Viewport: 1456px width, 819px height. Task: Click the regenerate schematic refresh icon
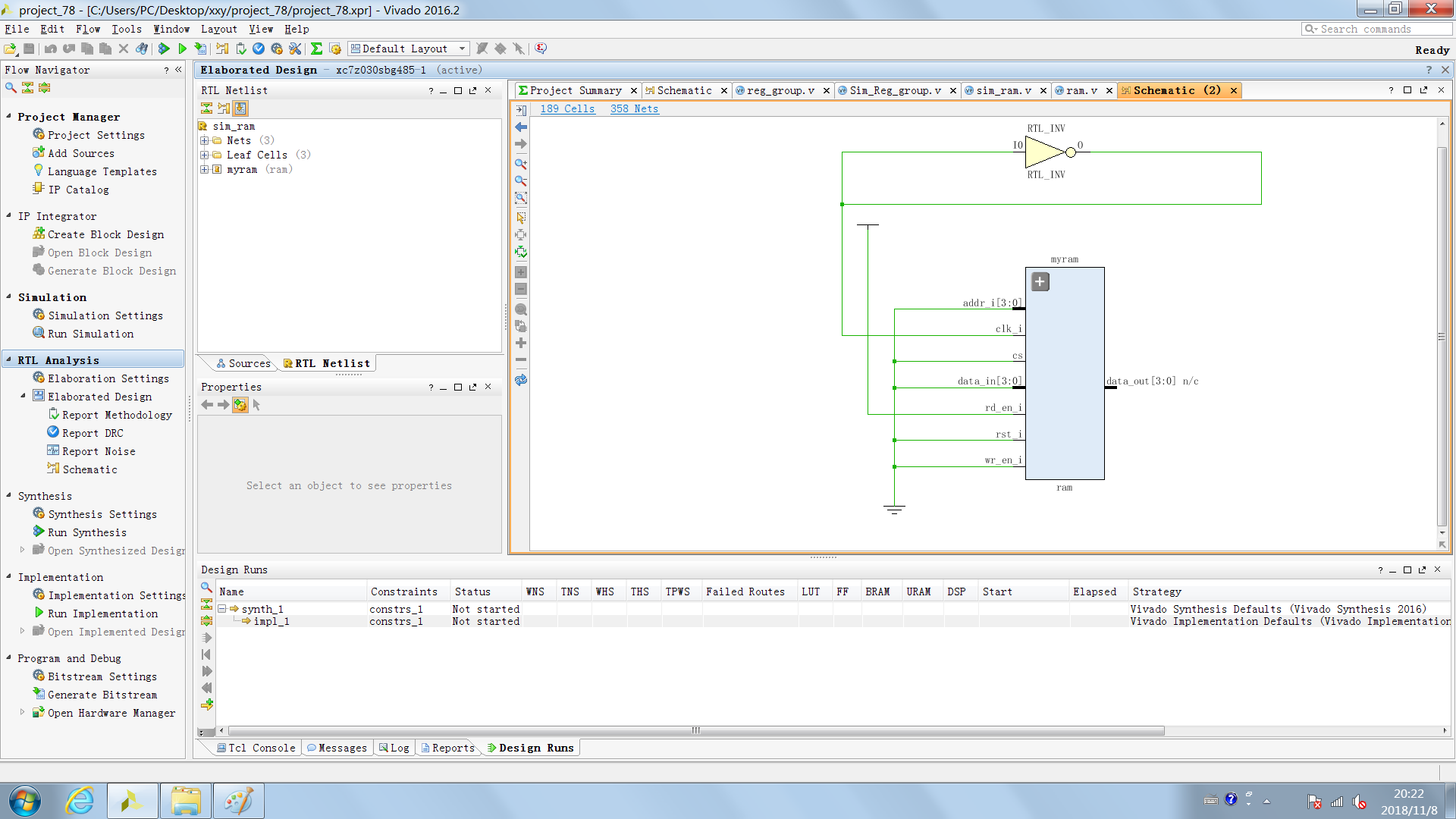520,380
